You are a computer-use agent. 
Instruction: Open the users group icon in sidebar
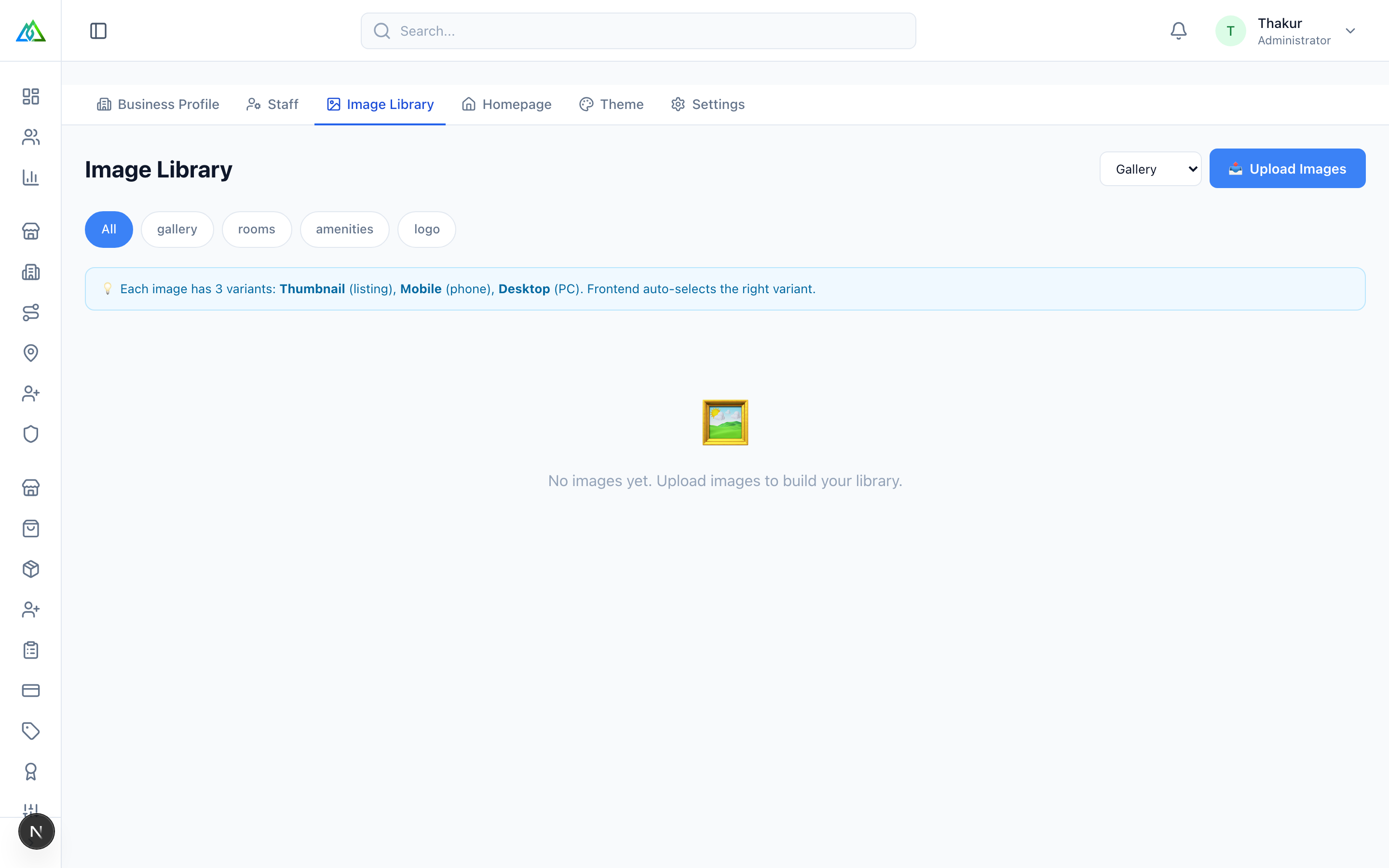click(x=31, y=137)
